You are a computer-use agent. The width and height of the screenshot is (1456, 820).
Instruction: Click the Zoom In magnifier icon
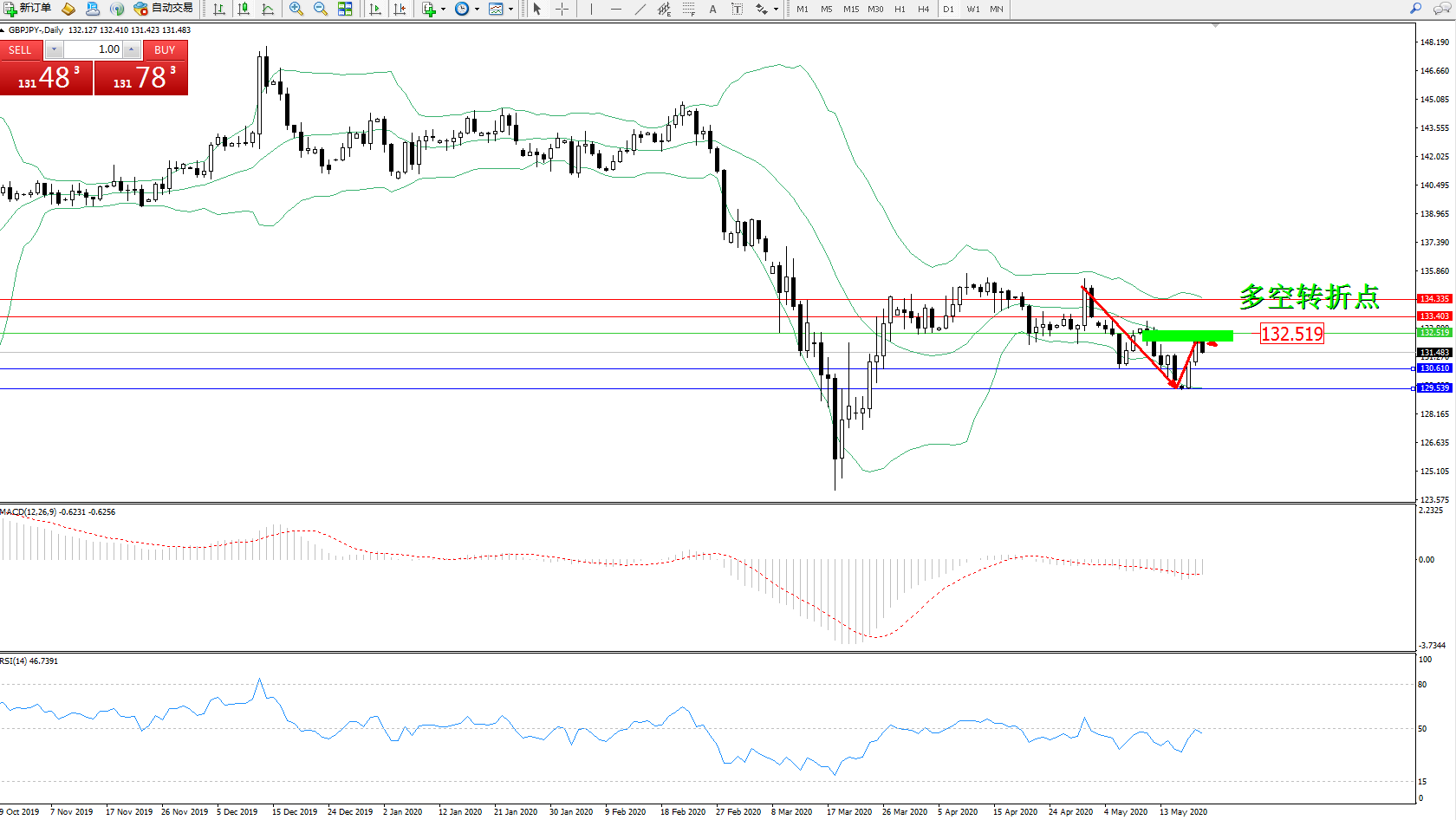click(x=296, y=9)
